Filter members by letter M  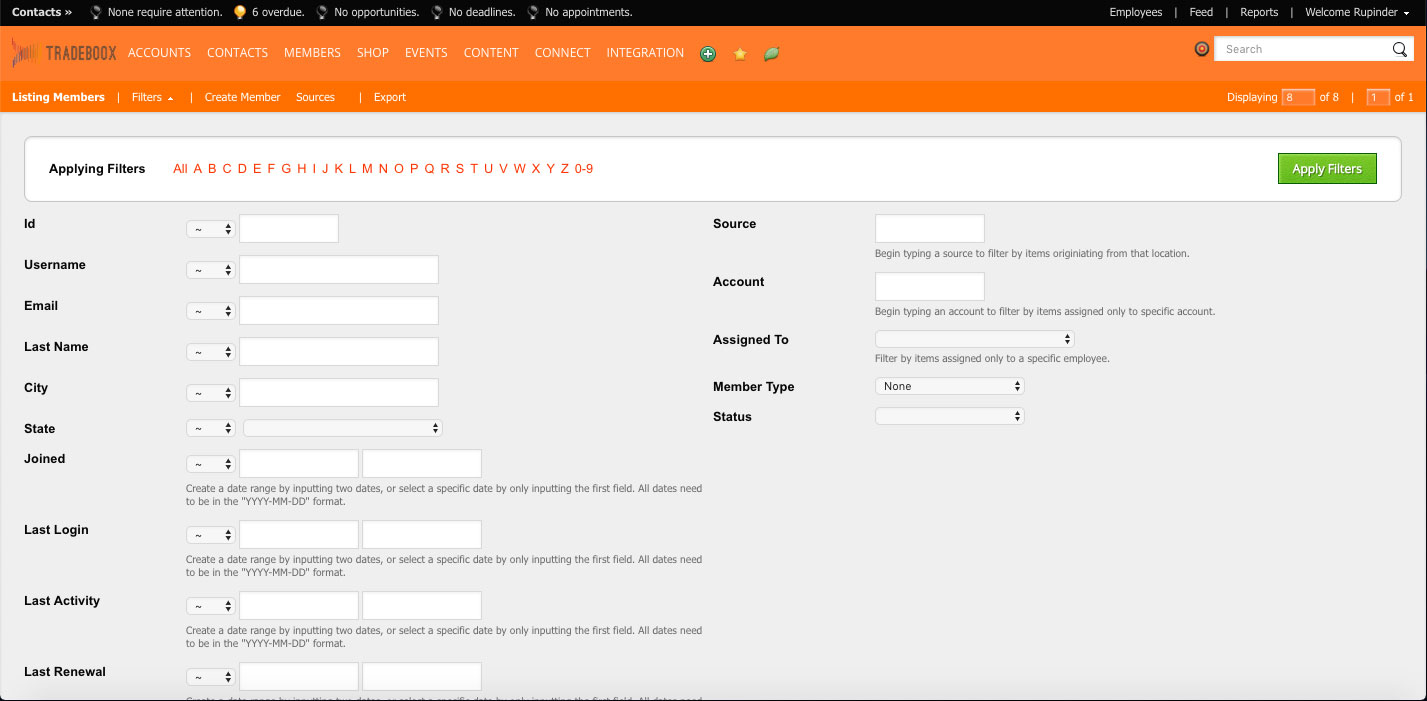[x=367, y=169]
